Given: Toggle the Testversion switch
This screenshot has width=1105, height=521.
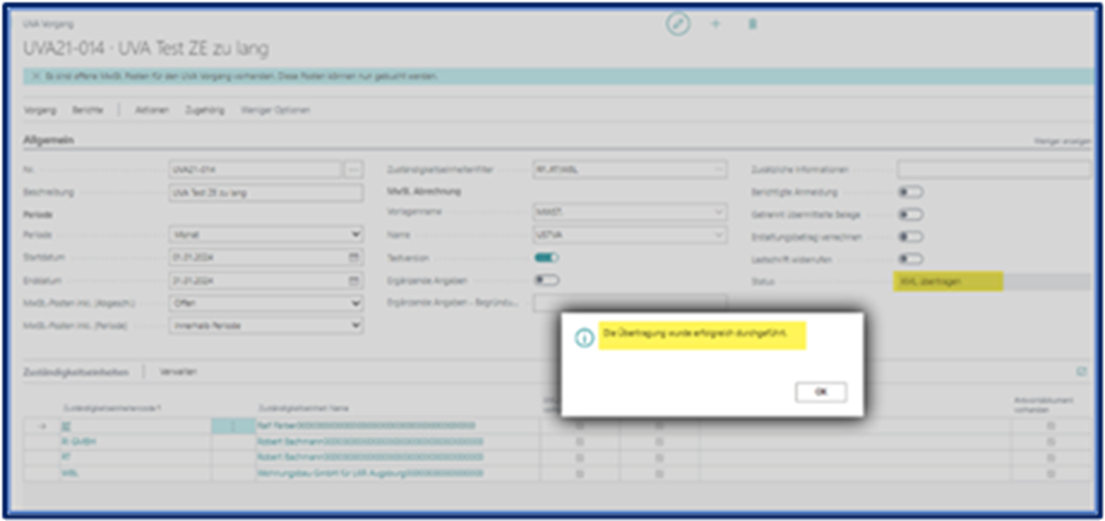Looking at the screenshot, I should [546, 257].
